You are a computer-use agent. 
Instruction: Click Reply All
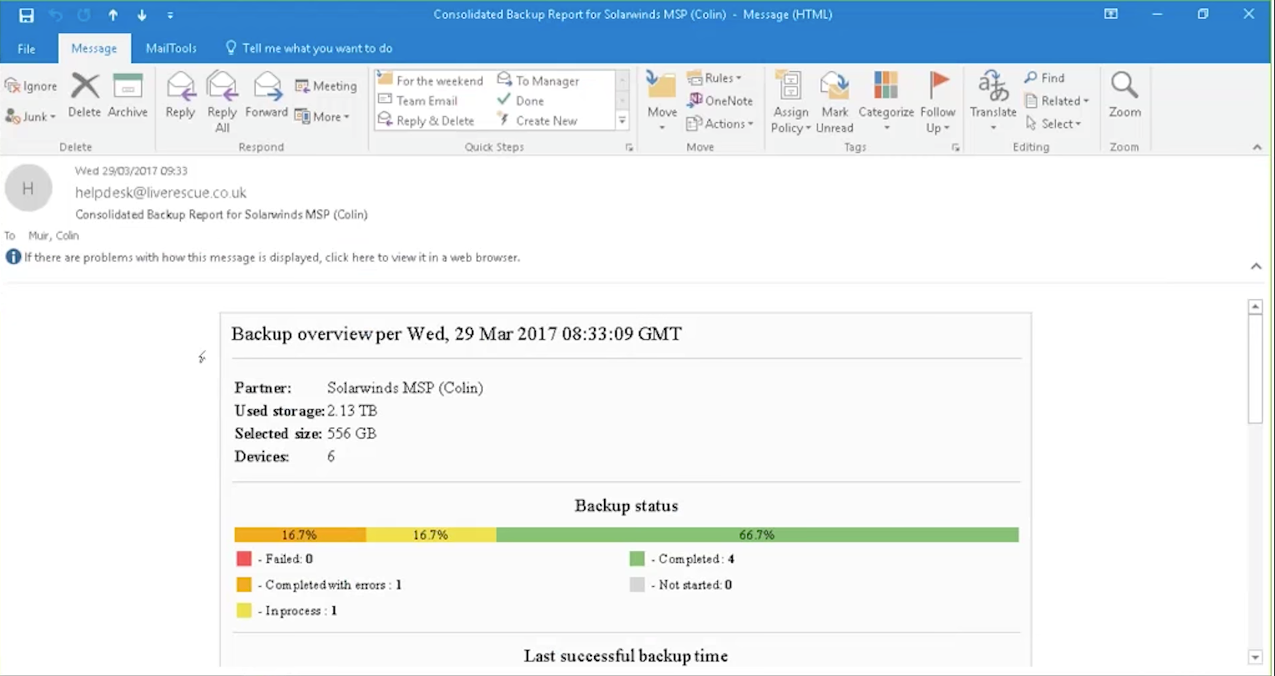[x=222, y=103]
